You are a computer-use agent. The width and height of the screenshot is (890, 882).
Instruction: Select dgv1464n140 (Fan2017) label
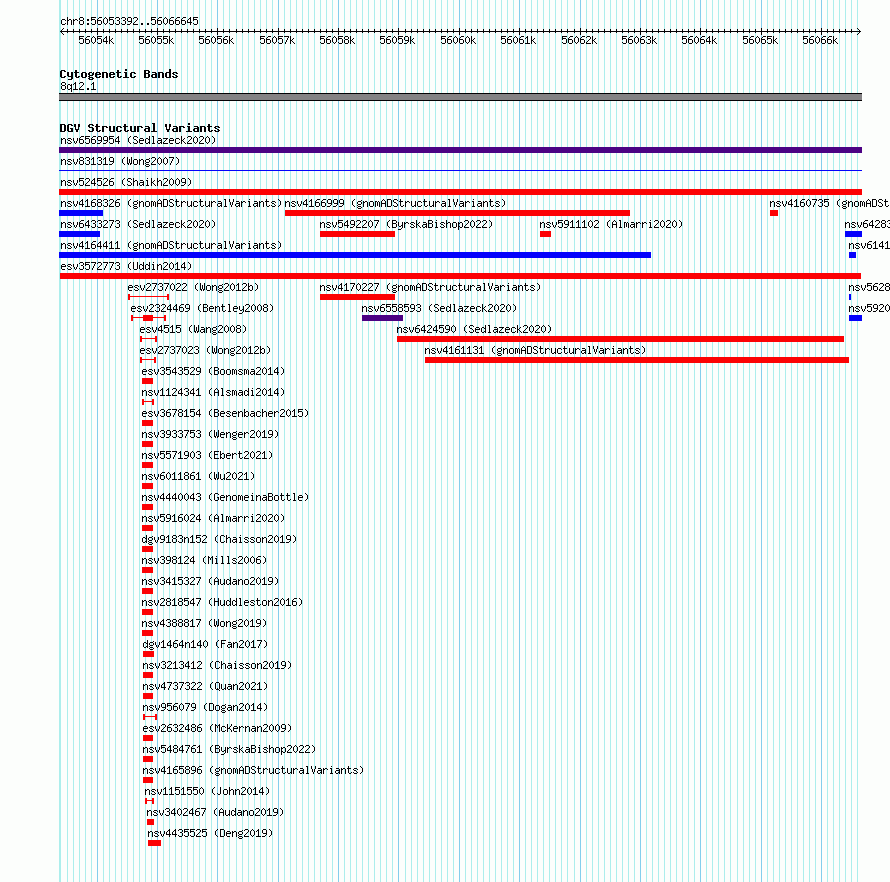pos(205,644)
